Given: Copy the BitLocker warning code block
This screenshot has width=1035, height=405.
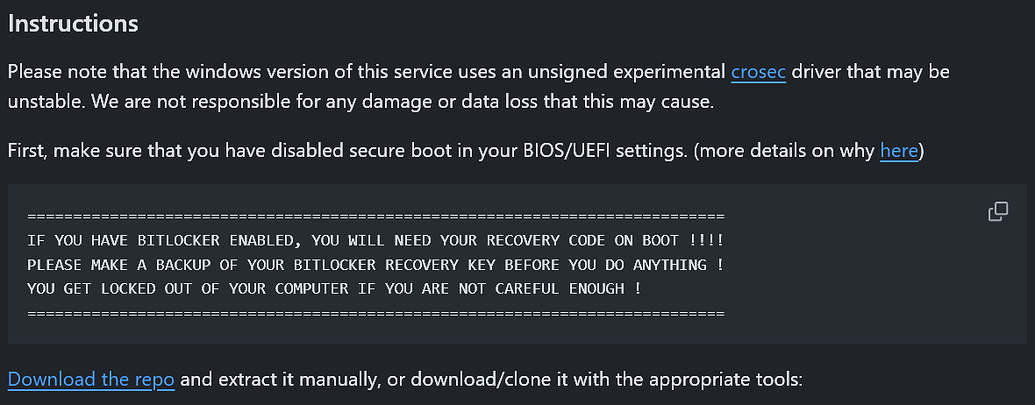Looking at the screenshot, I should click(x=997, y=212).
